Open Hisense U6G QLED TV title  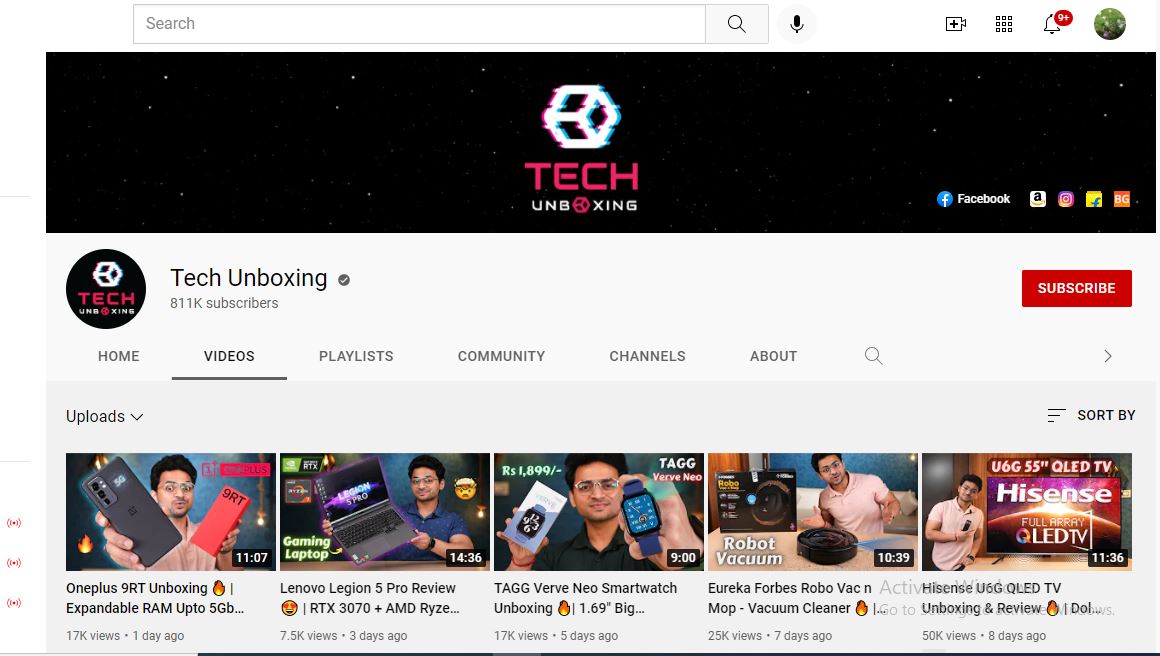coord(1012,598)
